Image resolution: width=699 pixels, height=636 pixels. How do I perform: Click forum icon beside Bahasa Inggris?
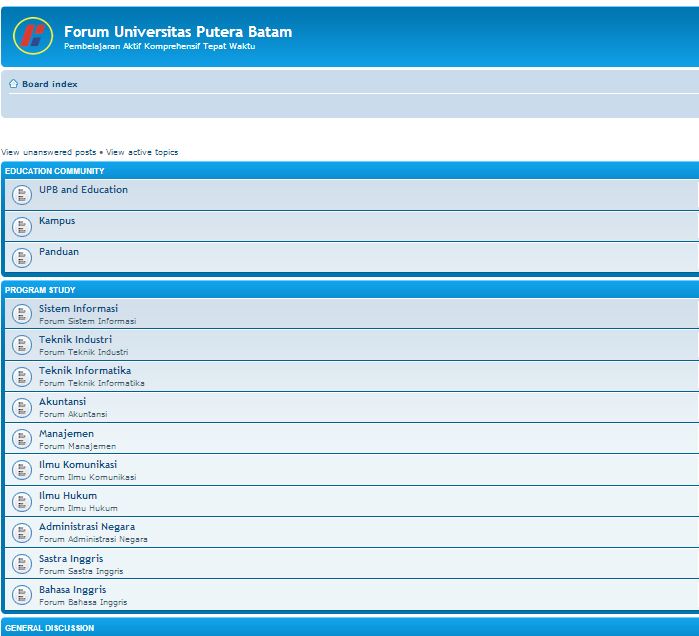[22, 595]
